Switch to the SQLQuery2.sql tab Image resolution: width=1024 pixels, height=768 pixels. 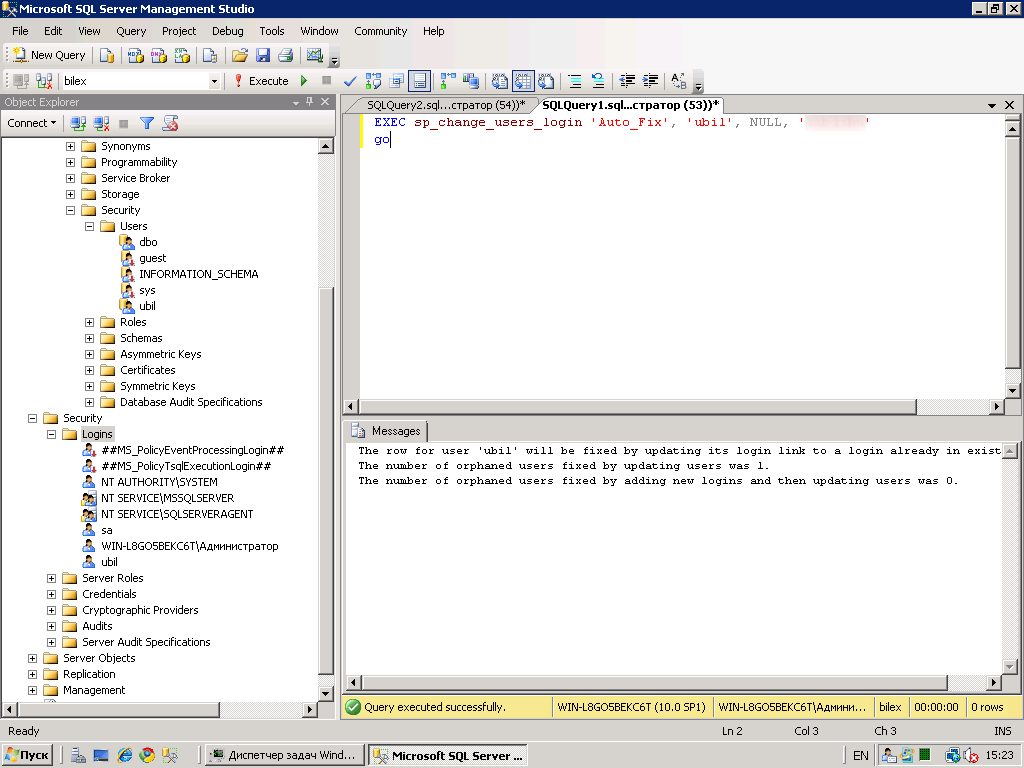(x=446, y=105)
